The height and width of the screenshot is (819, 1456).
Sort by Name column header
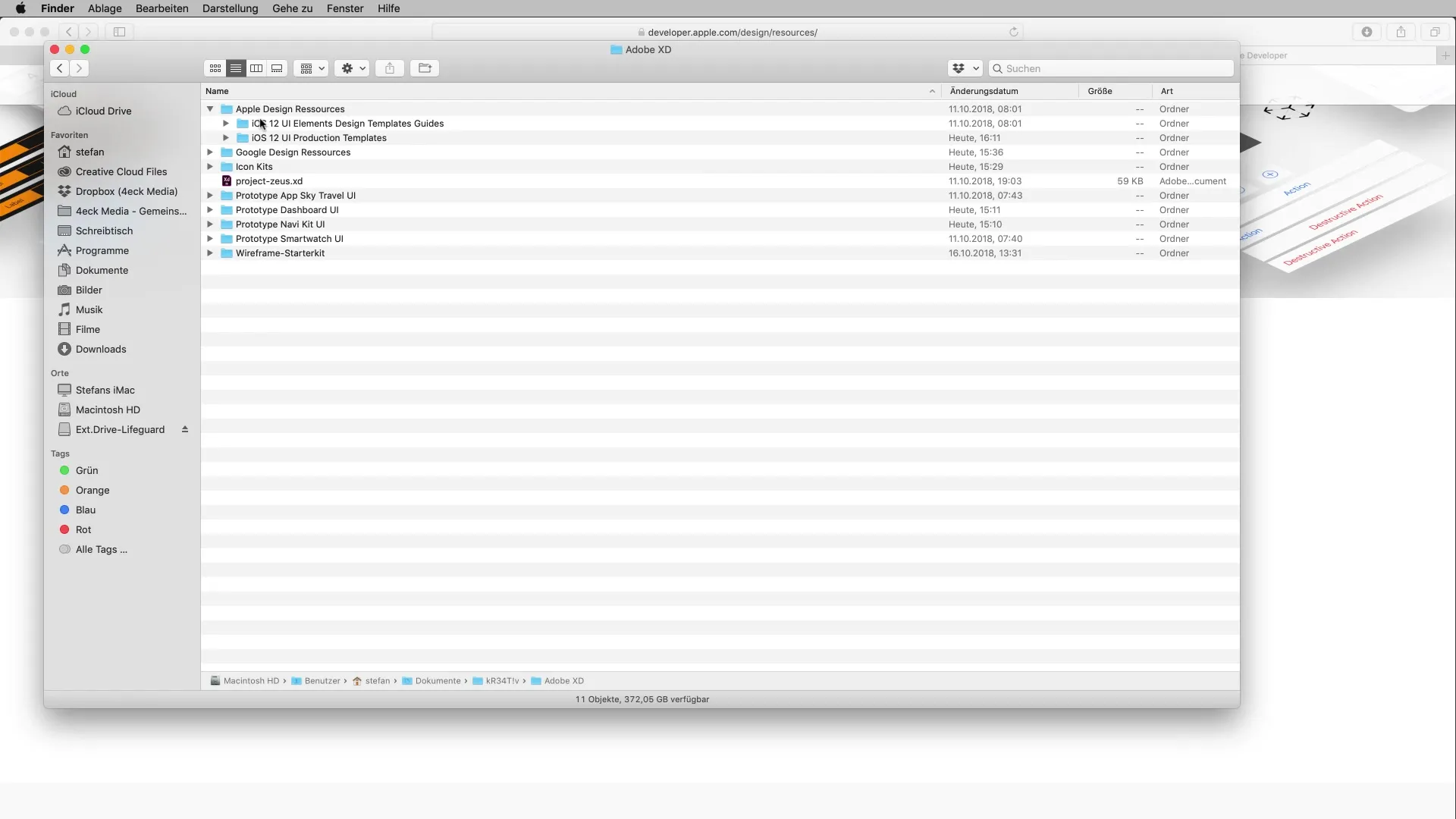pyautogui.click(x=571, y=91)
